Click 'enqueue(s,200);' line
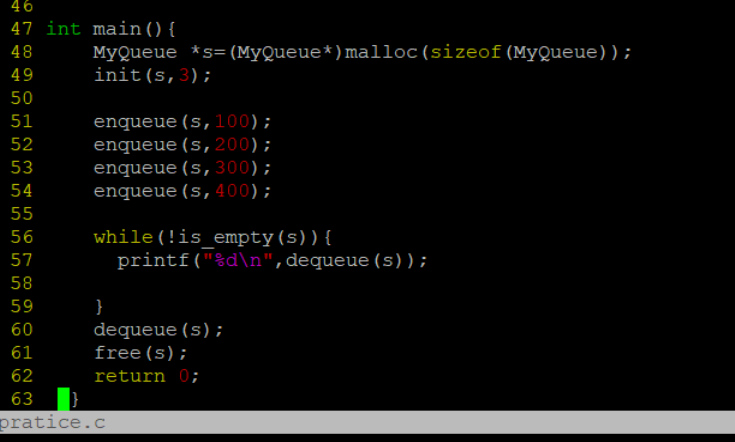This screenshot has width=735, height=442. [182, 144]
